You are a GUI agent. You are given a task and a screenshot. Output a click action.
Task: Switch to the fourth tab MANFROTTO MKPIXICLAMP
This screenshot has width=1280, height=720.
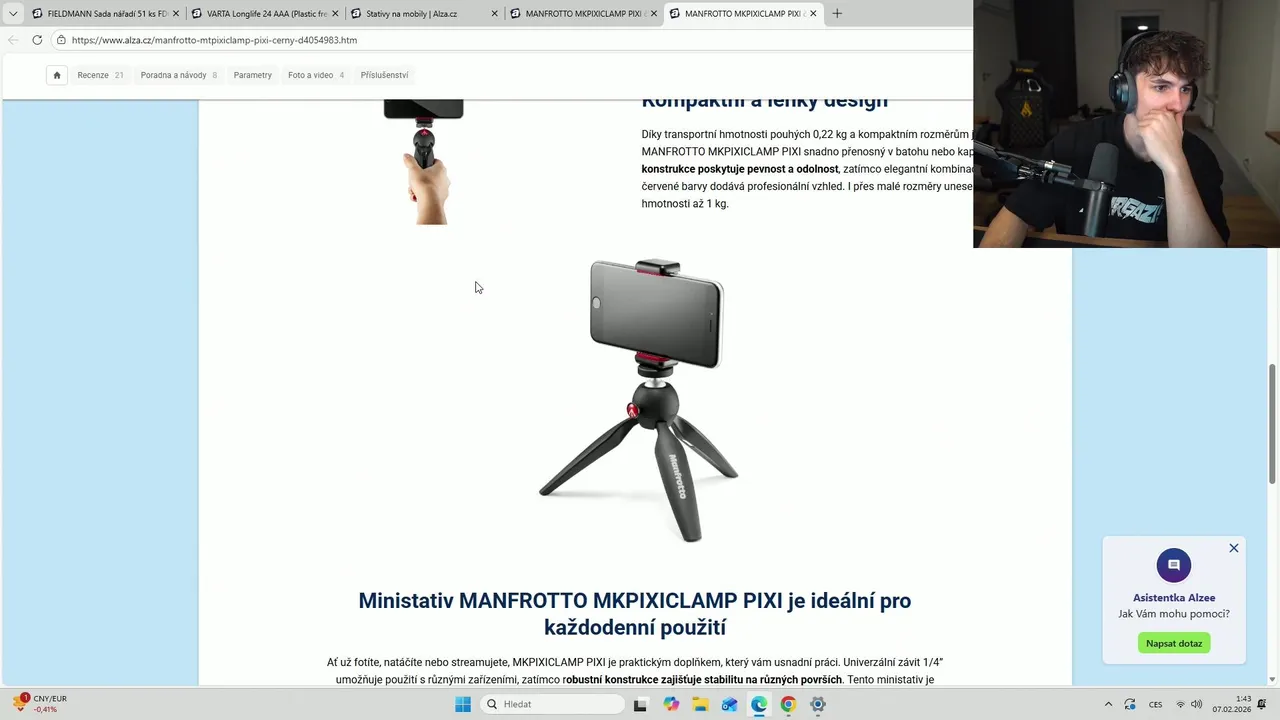582,13
